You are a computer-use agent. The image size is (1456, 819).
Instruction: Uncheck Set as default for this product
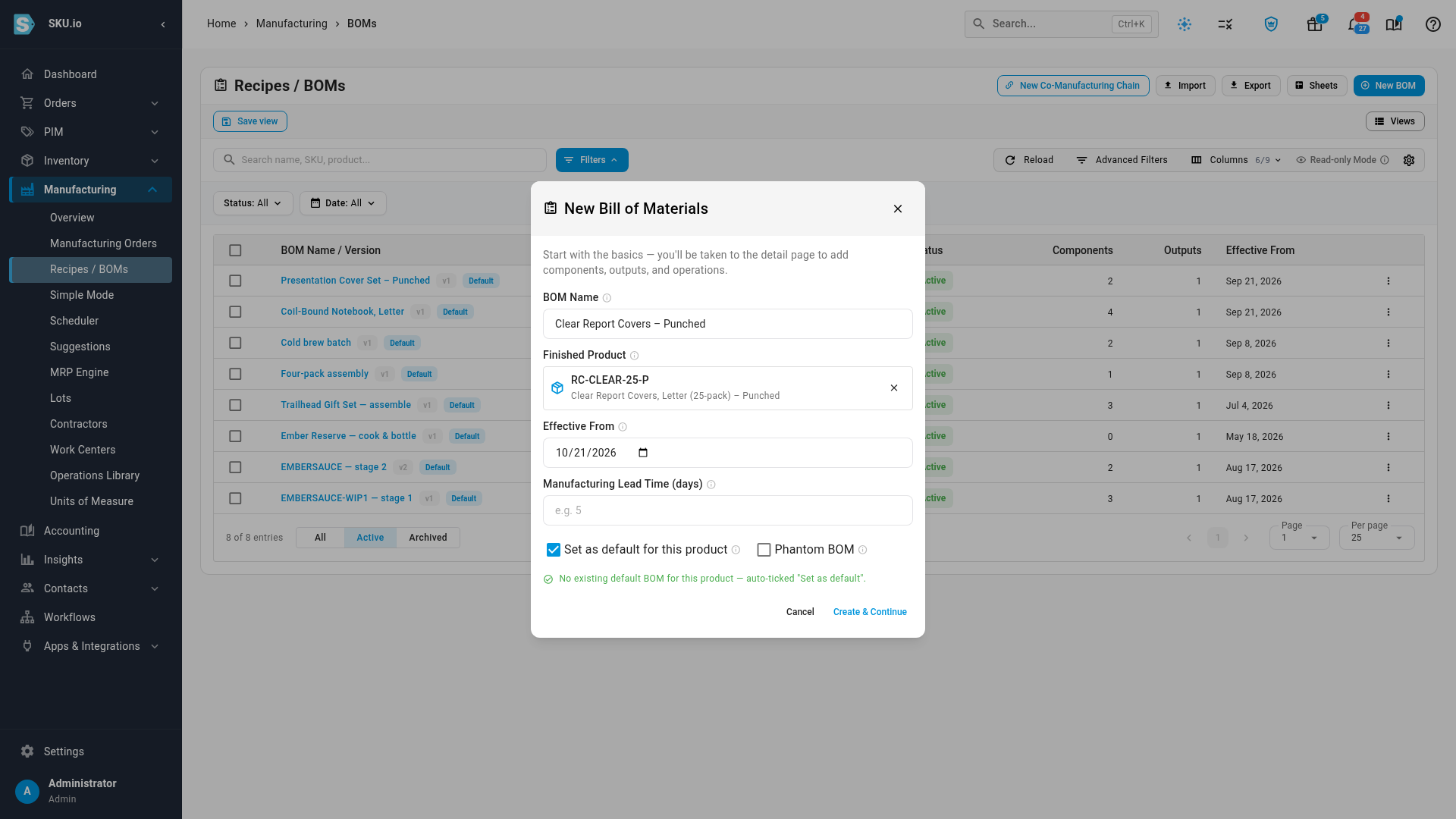pos(554,550)
